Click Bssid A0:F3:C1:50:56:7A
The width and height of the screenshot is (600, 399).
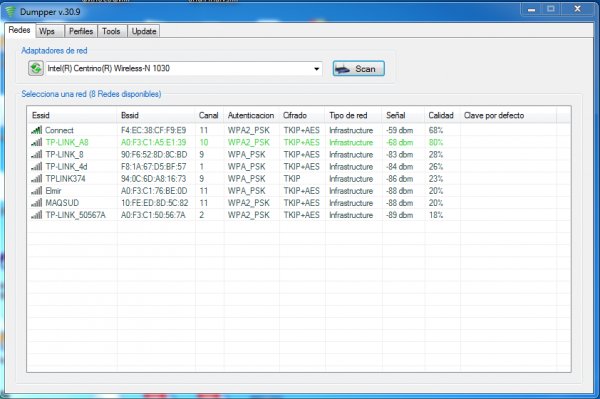(153, 215)
